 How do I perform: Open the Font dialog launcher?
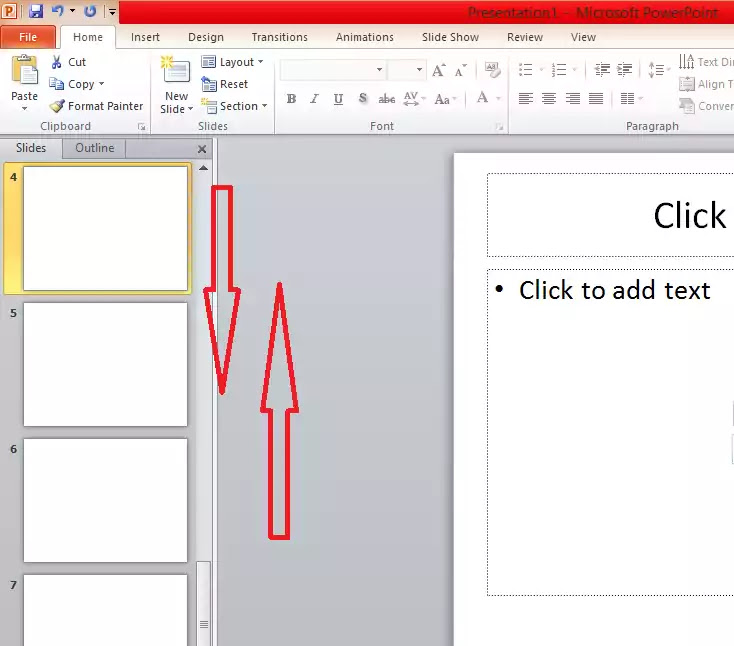pos(499,127)
